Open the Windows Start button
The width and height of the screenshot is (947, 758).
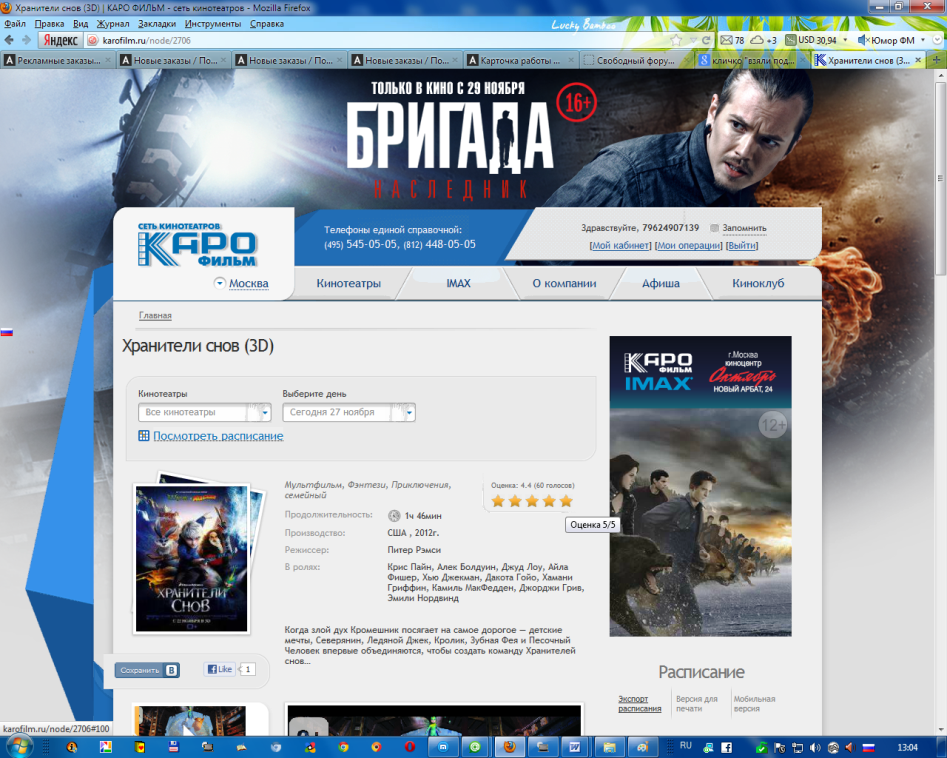pos(19,746)
